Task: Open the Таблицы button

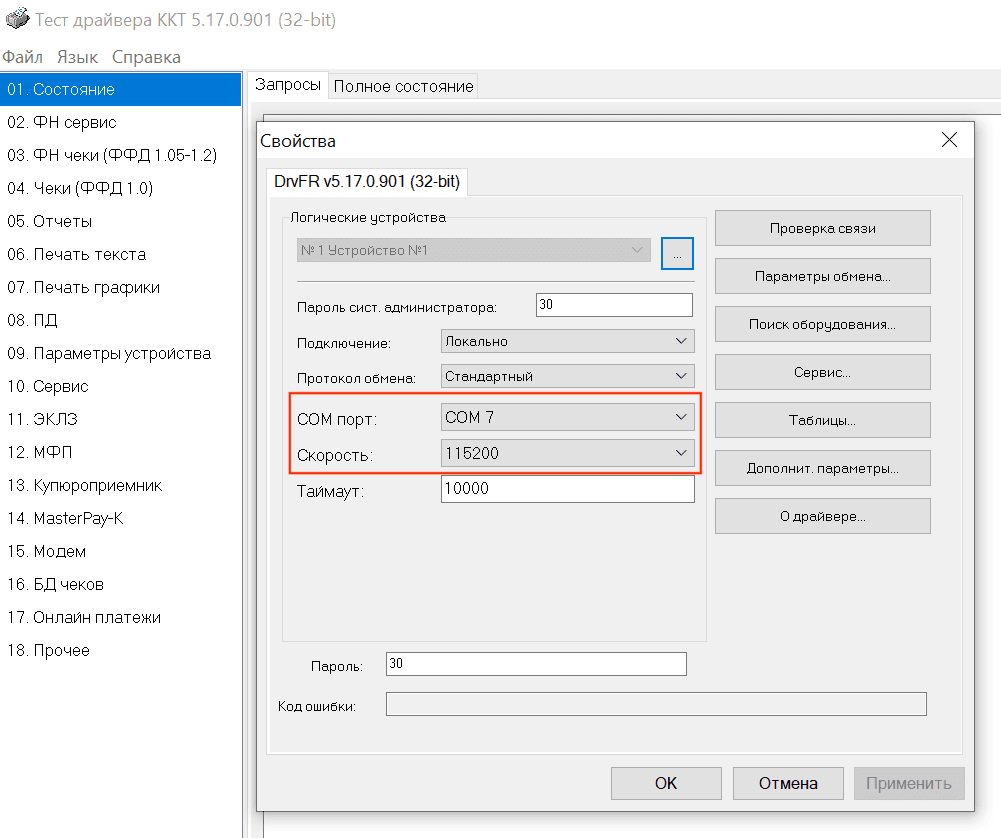Action: [822, 420]
